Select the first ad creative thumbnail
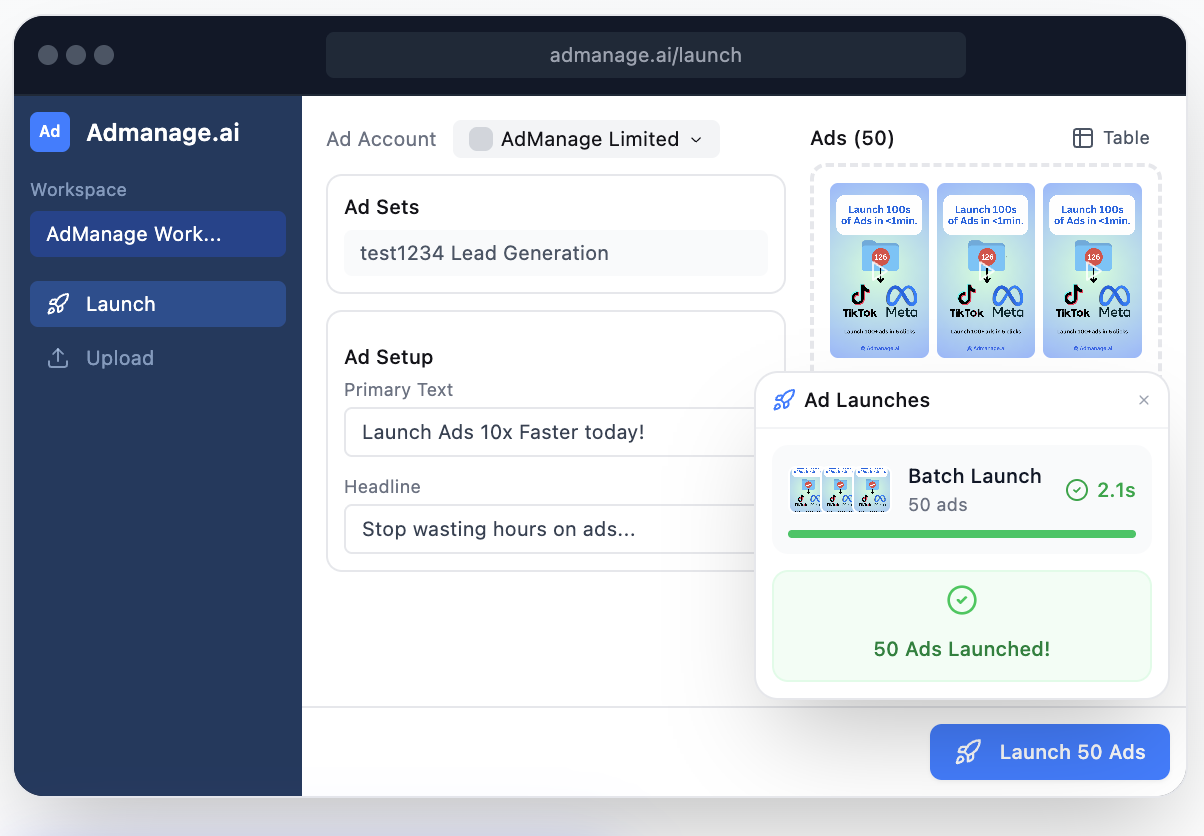 879,270
